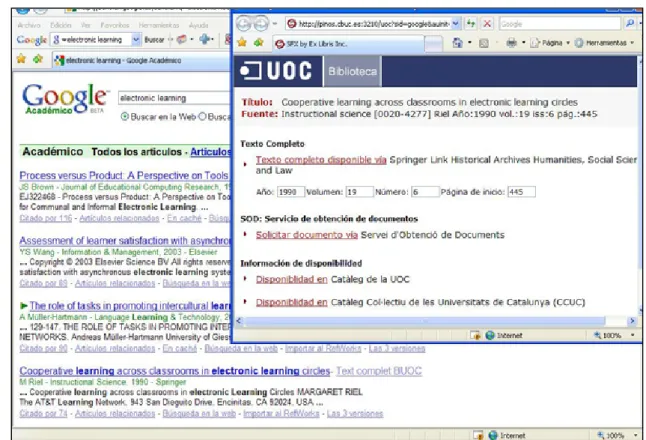Click the UOC logo in the header

point(276,71)
